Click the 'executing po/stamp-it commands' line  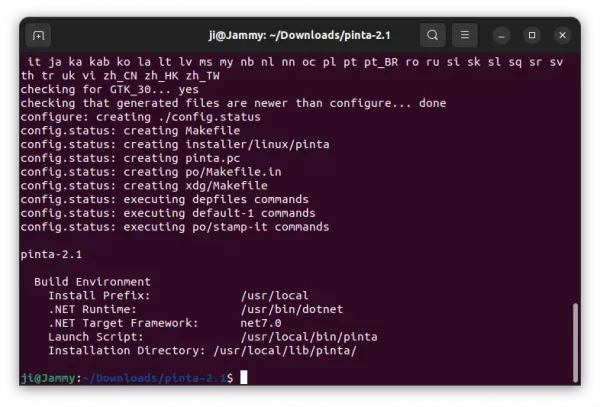pos(175,227)
